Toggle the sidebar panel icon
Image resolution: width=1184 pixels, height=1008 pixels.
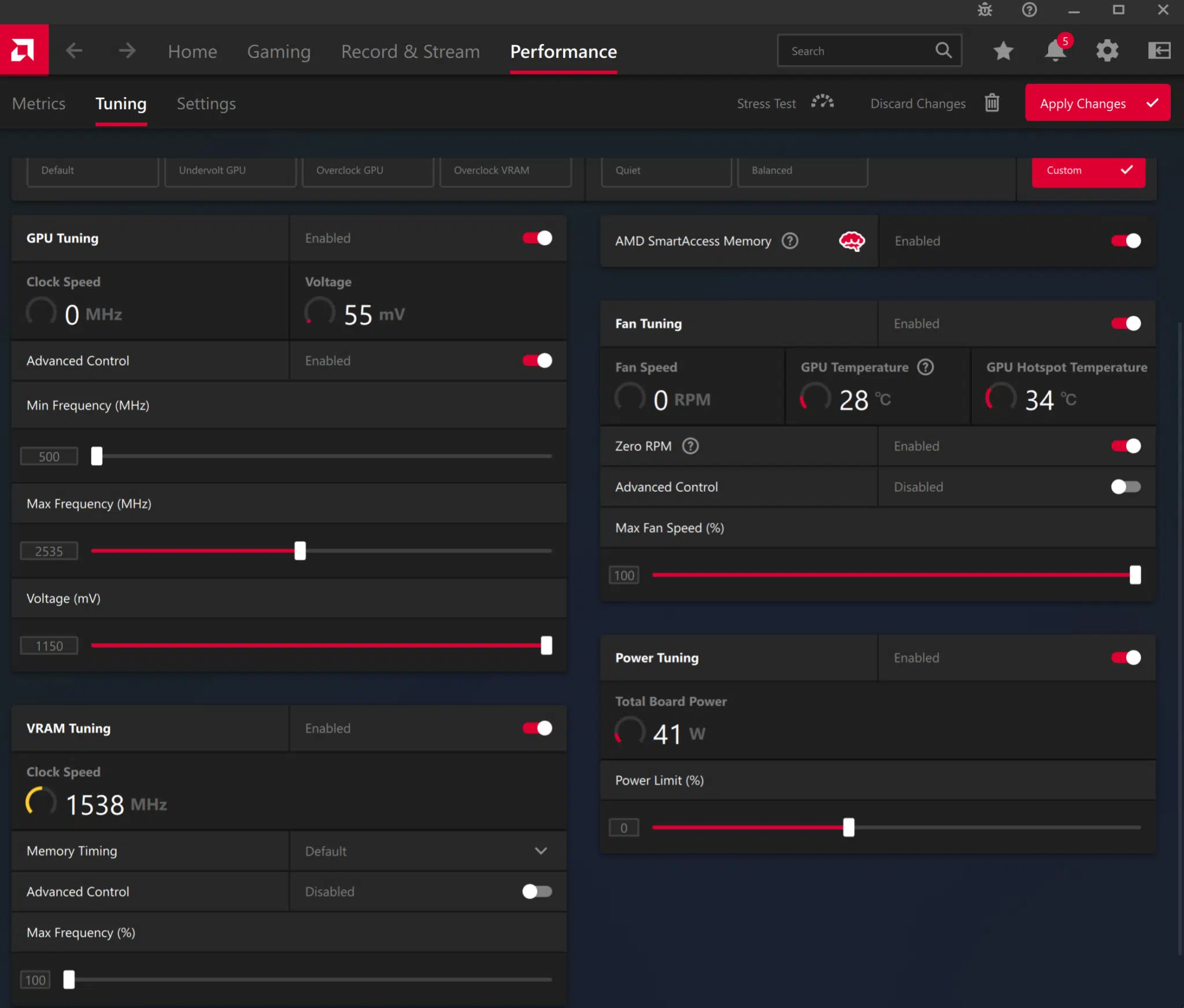coord(1159,51)
